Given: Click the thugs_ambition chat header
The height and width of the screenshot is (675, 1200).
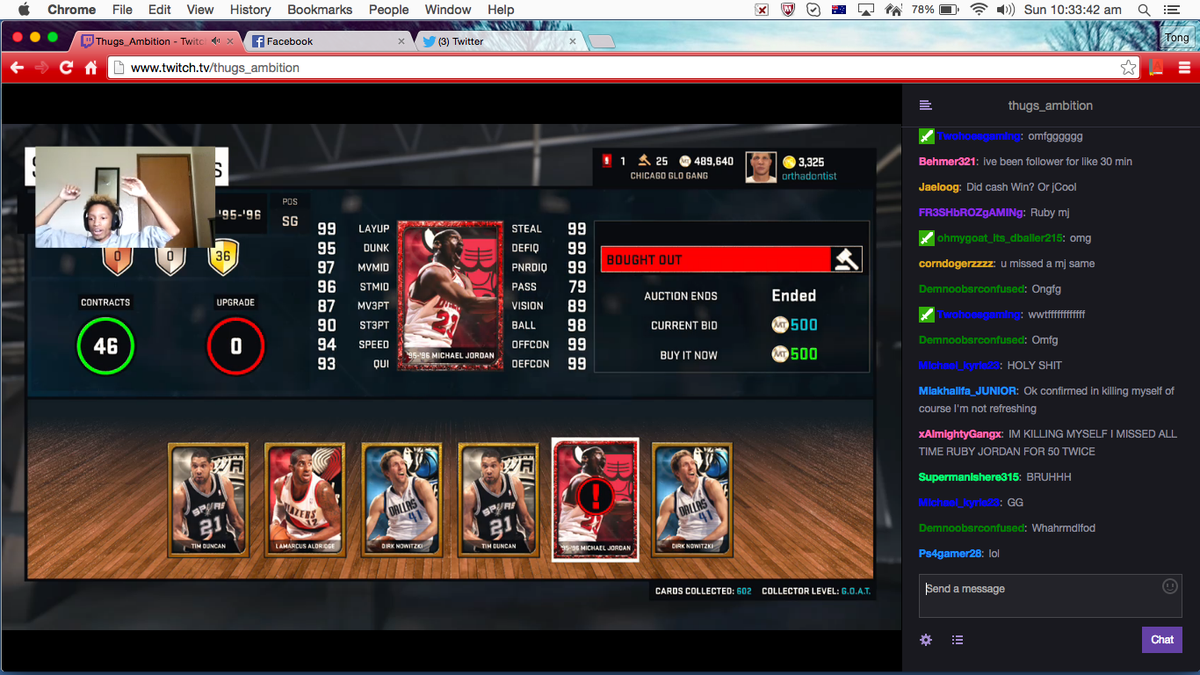Looking at the screenshot, I should point(1050,105).
